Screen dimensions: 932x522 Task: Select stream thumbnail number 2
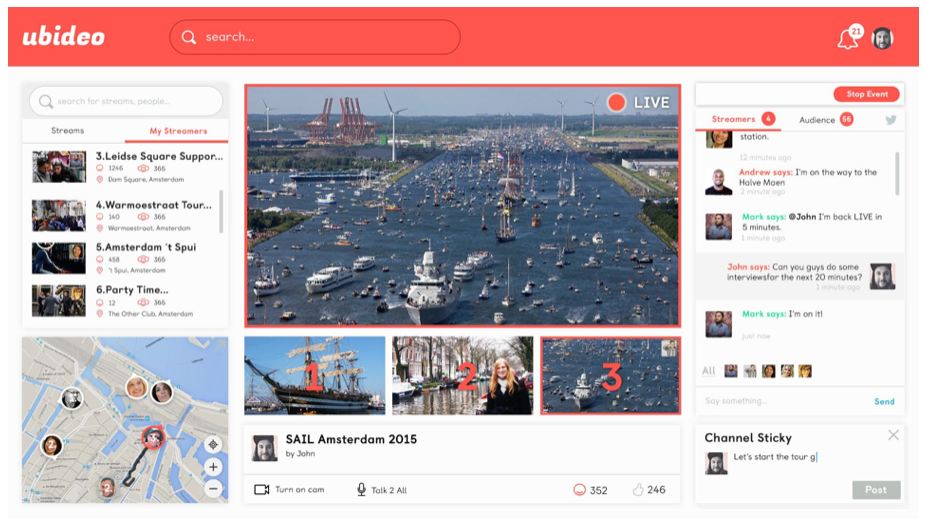click(x=463, y=375)
